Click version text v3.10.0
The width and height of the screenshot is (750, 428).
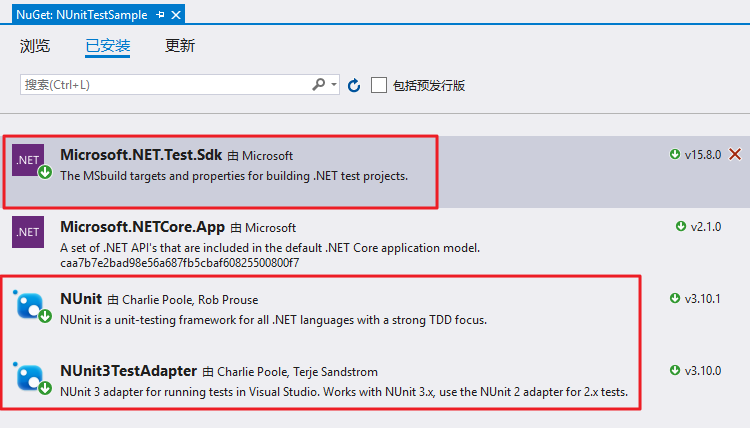pyautogui.click(x=703, y=371)
